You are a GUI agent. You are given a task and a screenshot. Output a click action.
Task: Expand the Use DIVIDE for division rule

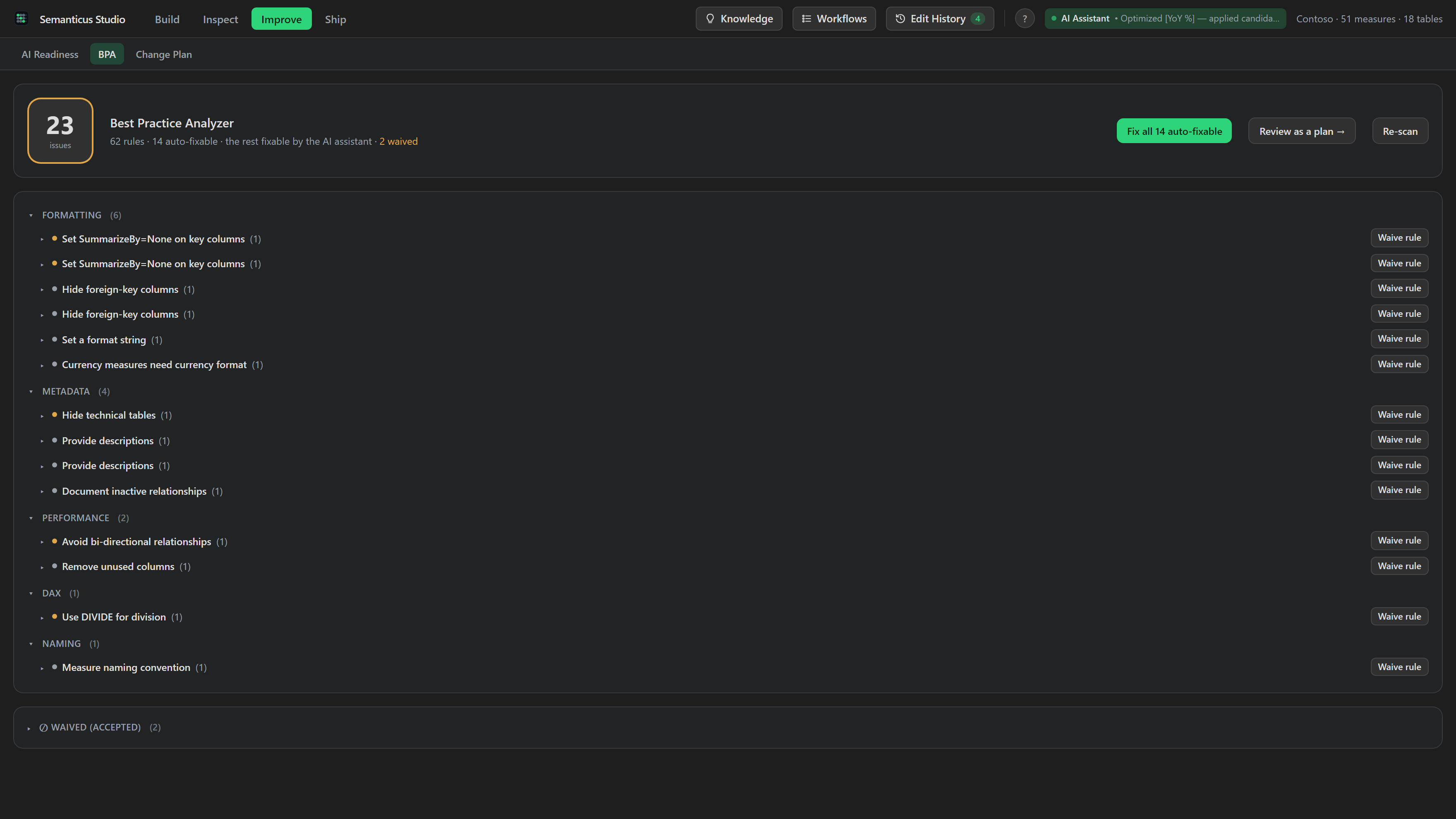coord(42,618)
